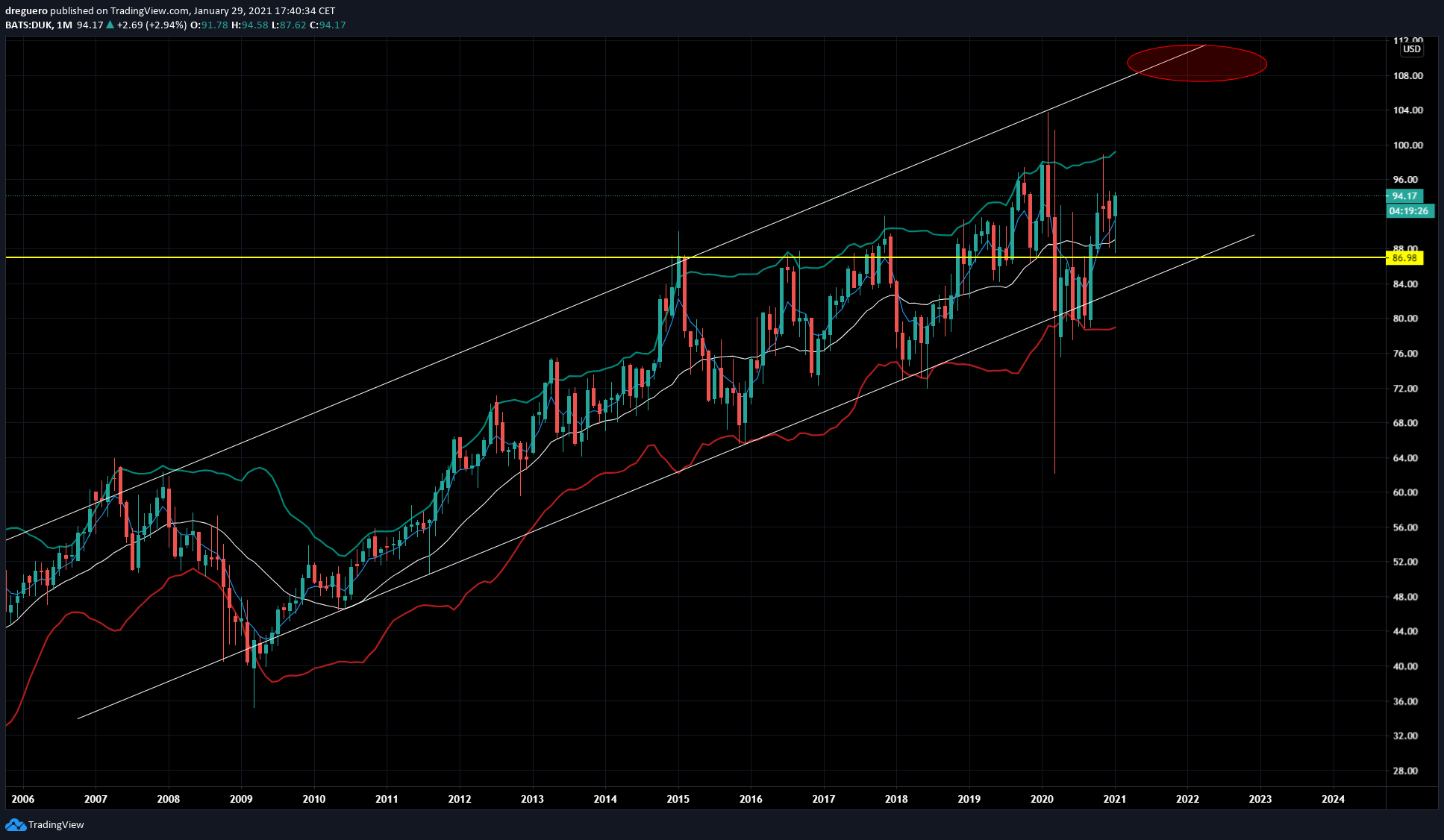Click the 72.00 price axis label
1444x840 pixels.
[1405, 389]
